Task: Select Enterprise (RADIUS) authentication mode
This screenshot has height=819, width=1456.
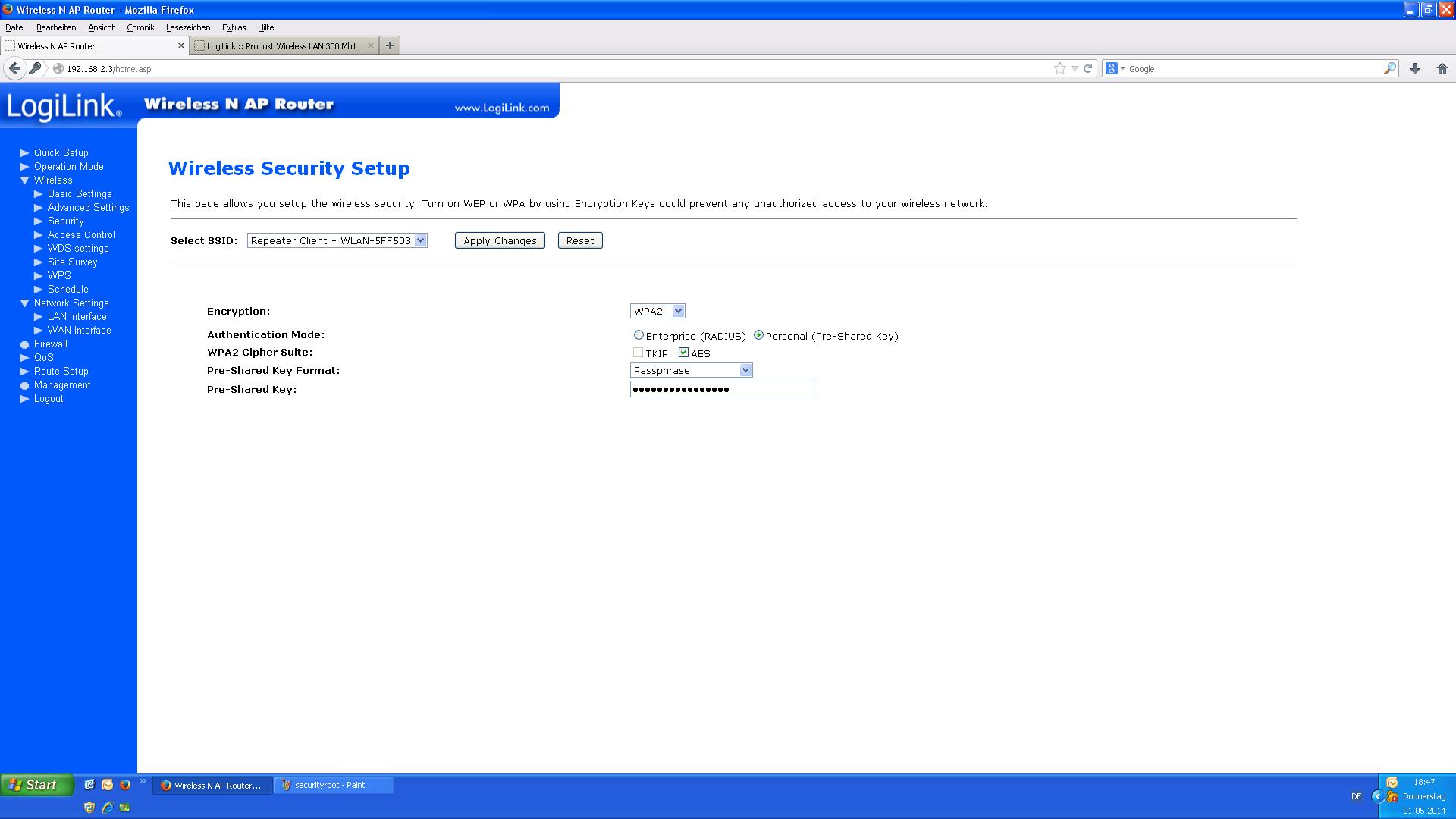Action: pyautogui.click(x=639, y=335)
